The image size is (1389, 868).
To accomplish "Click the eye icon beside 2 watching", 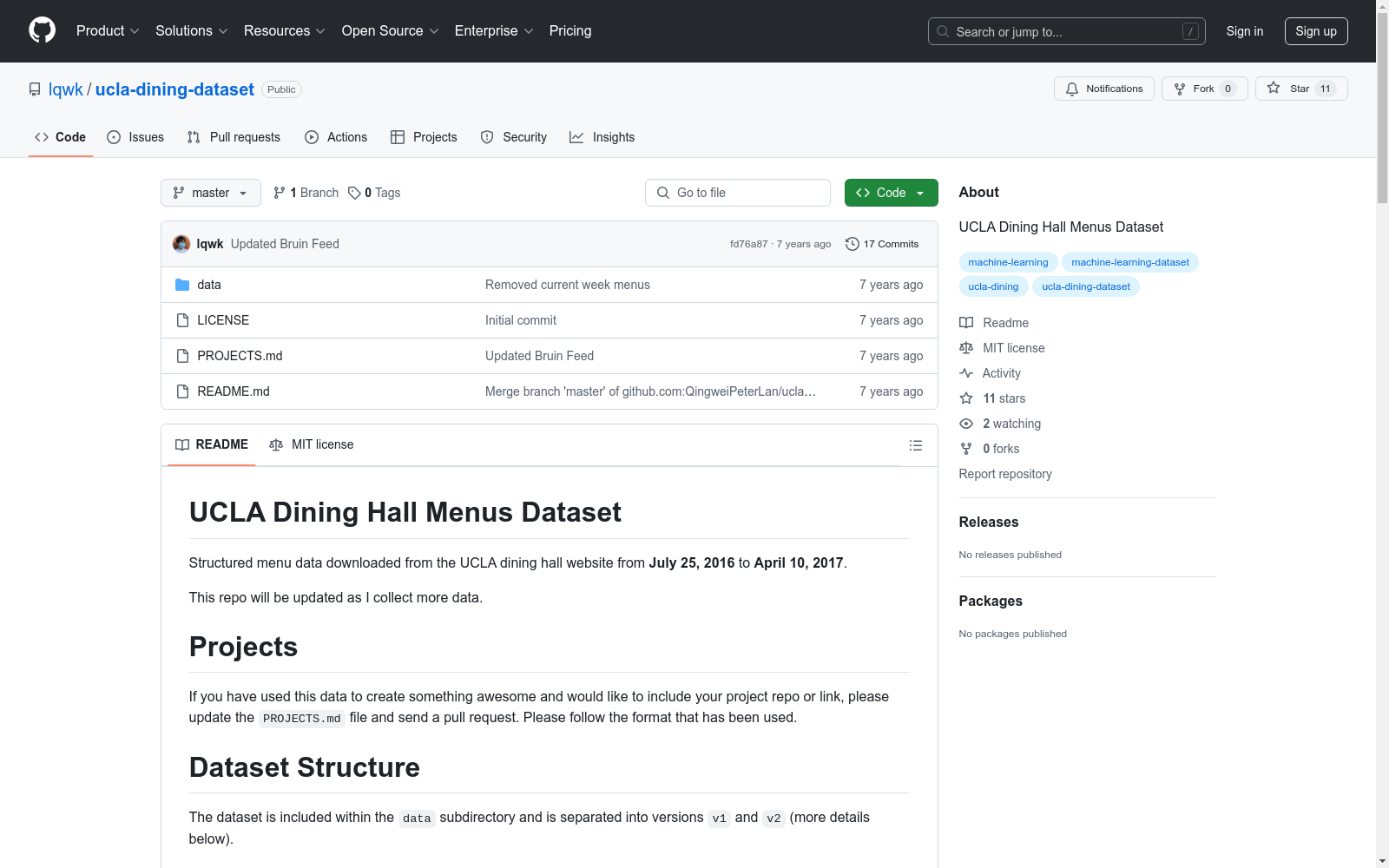I will pos(966,424).
